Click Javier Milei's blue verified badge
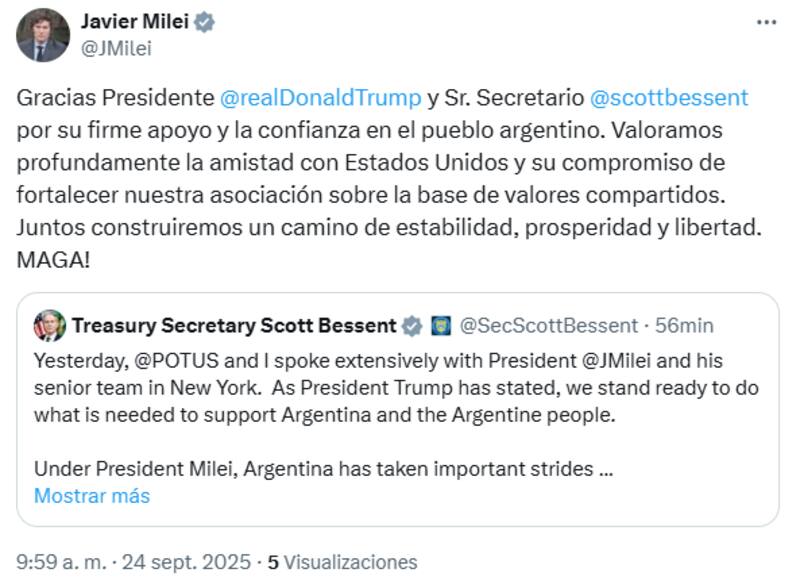The height and width of the screenshot is (588, 800). (x=205, y=22)
